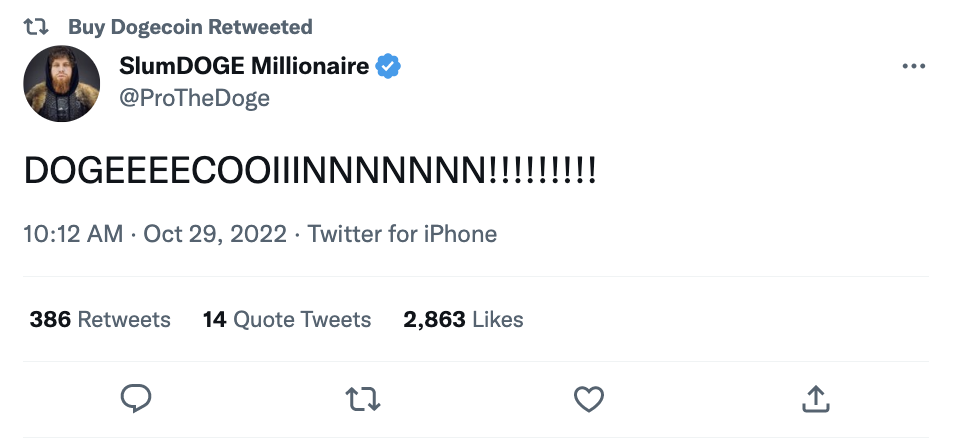Retweet using the bottom retweet arrows icon
Screen dimensions: 954x438
pos(362,399)
